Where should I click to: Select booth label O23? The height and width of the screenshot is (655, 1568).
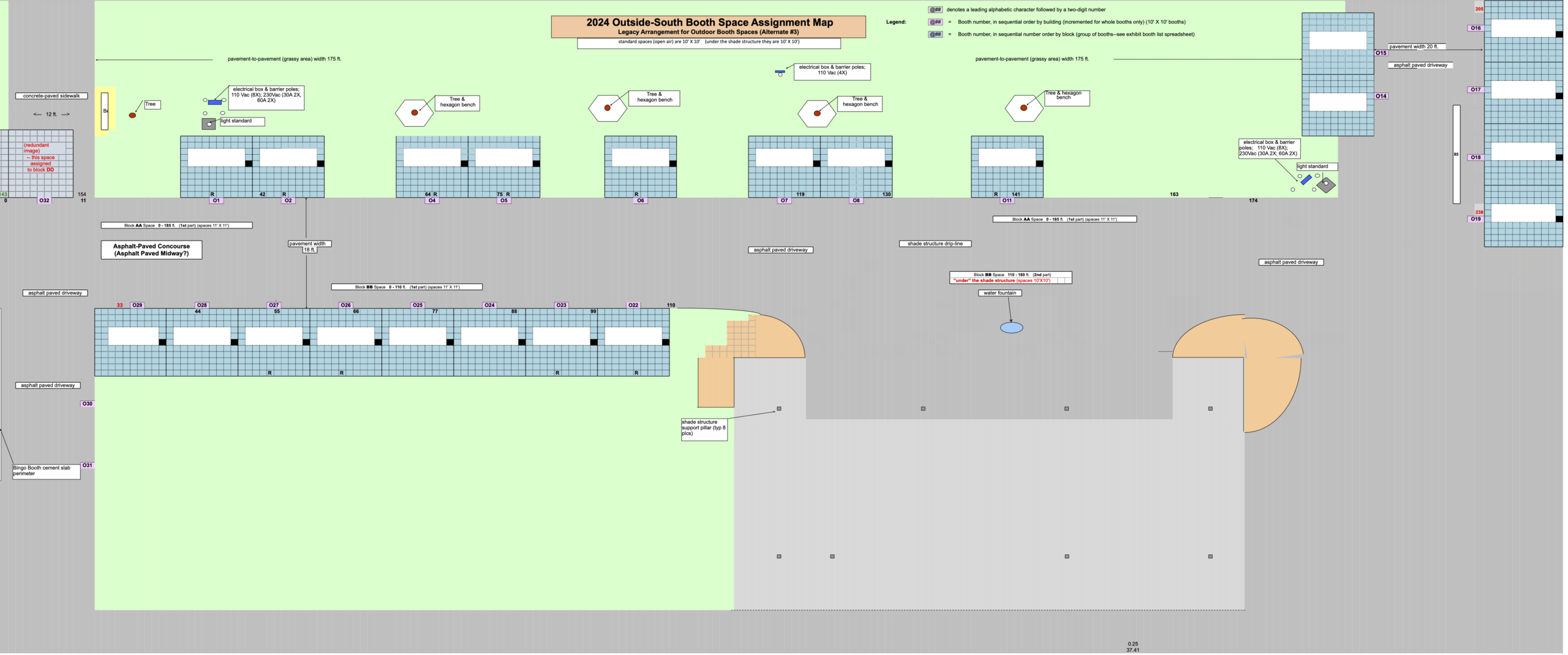click(x=561, y=305)
